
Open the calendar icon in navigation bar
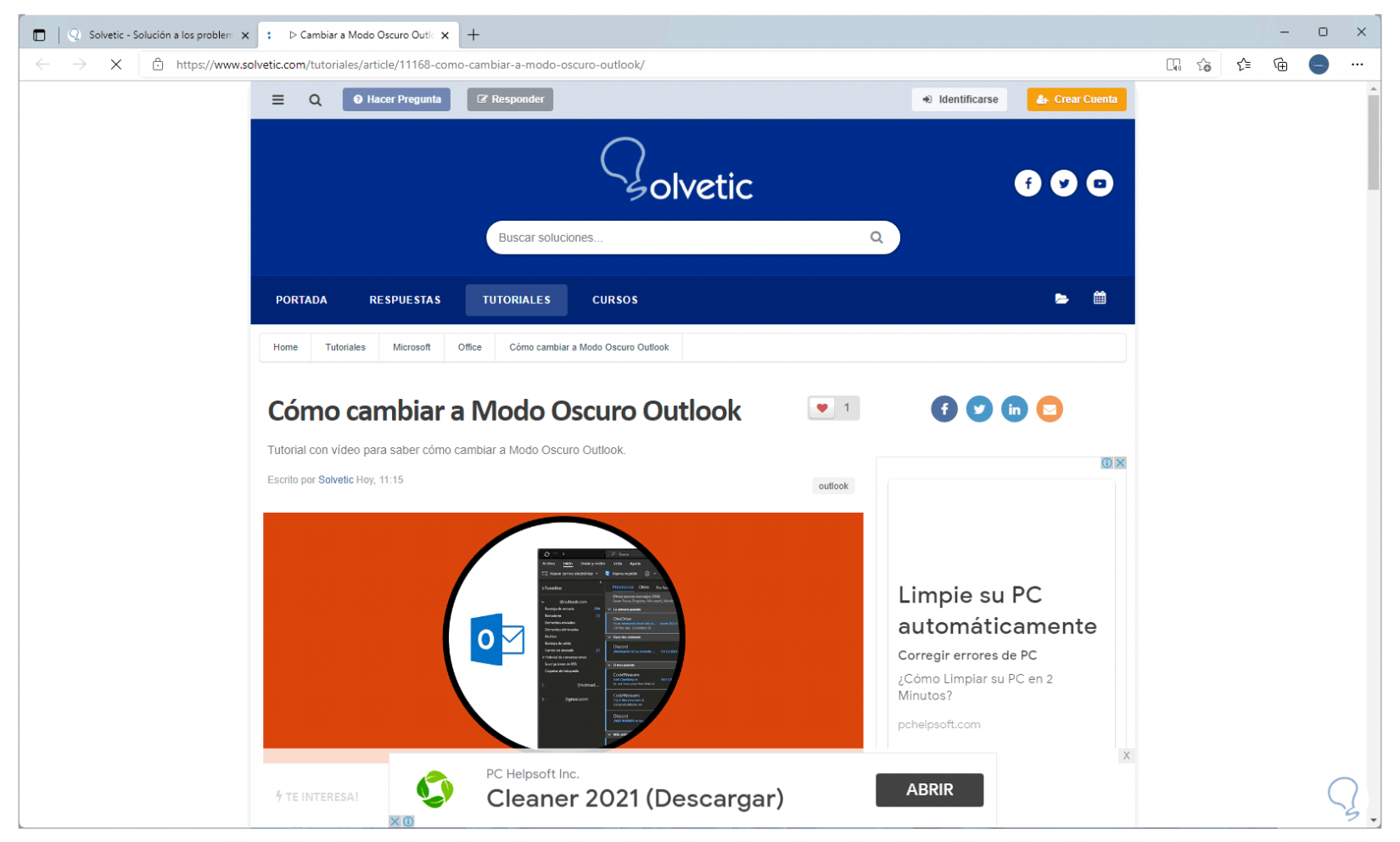[1100, 298]
